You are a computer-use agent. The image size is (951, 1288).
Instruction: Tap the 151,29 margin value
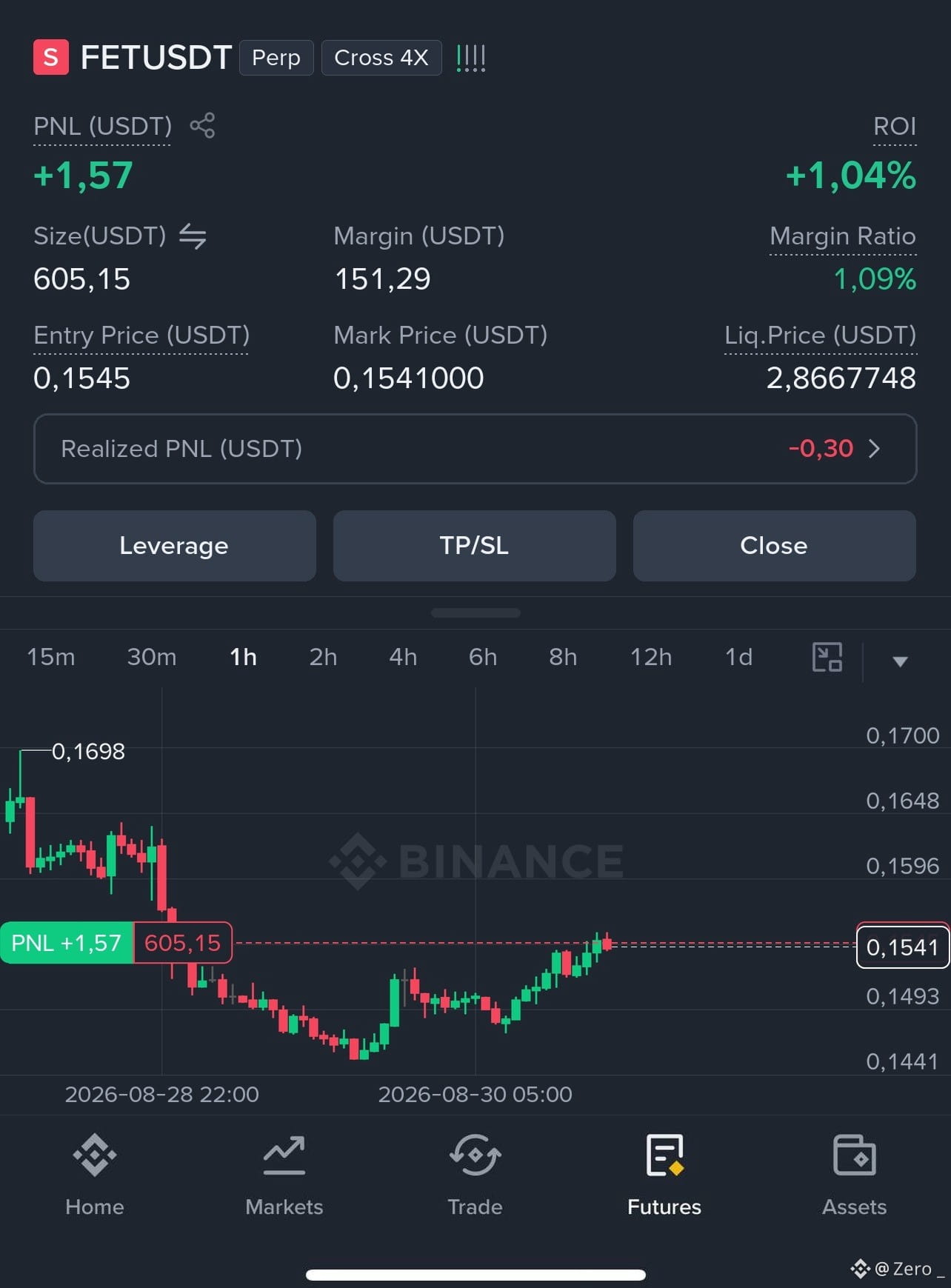click(382, 279)
